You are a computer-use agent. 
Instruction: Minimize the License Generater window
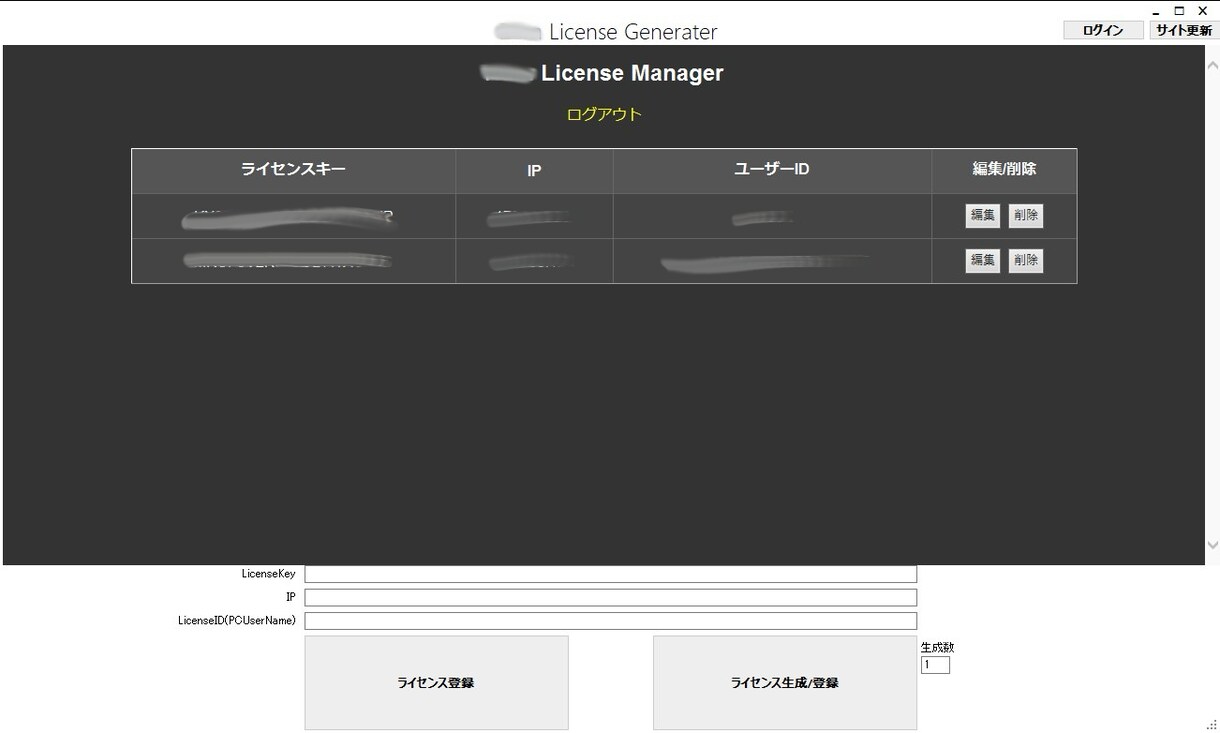tap(1156, 12)
